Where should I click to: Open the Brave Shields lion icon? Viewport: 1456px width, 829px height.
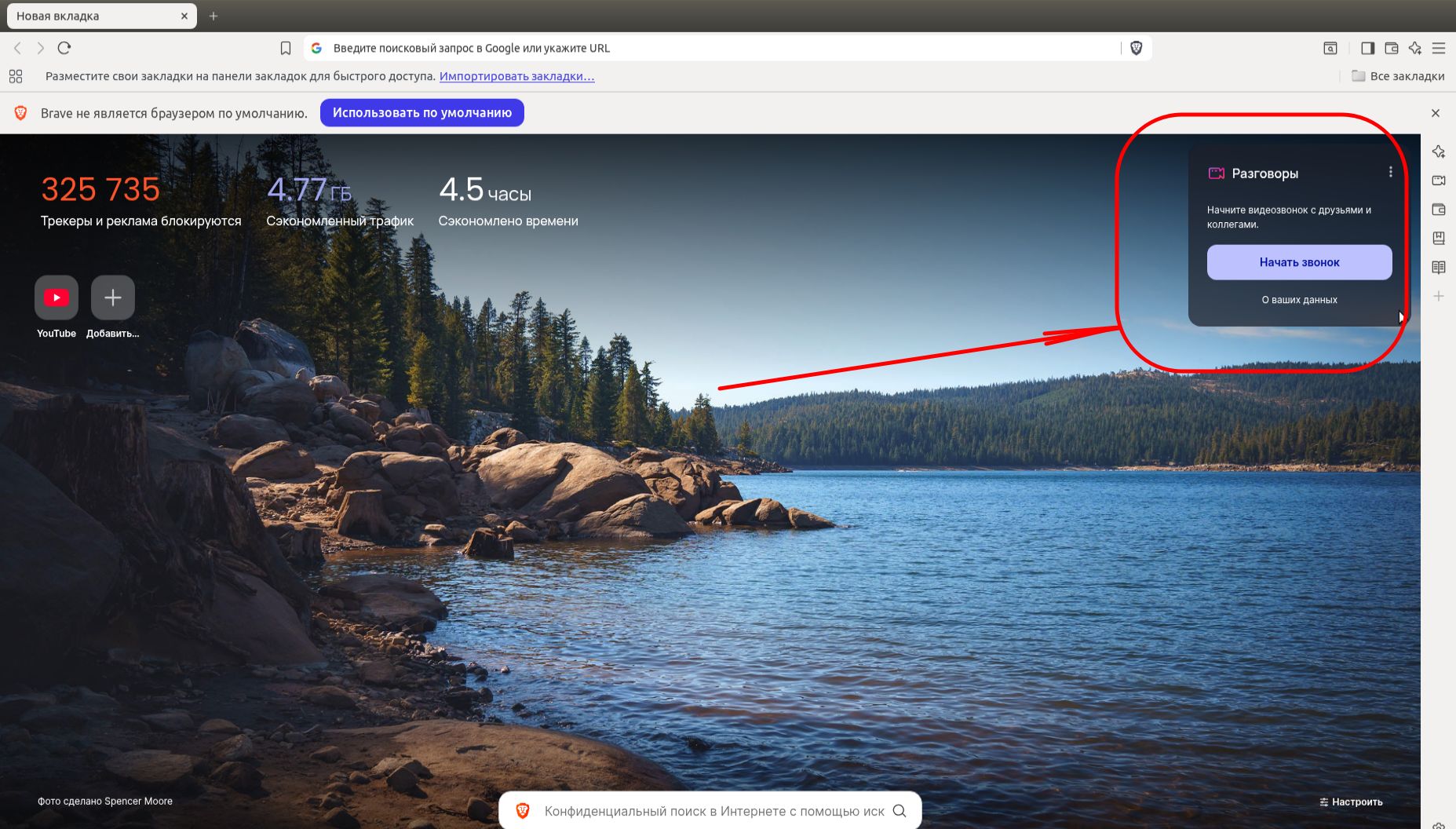[x=1136, y=48]
